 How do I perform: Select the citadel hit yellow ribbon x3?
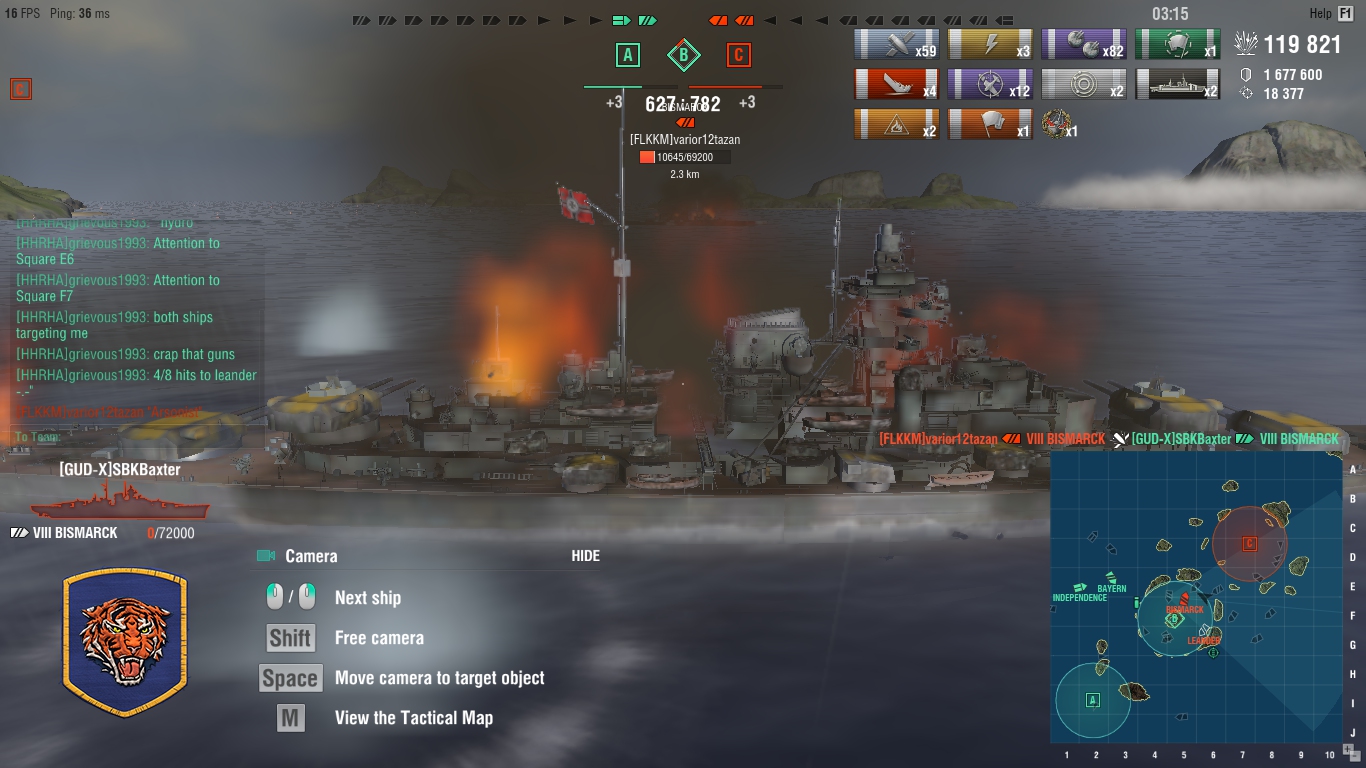click(x=990, y=44)
